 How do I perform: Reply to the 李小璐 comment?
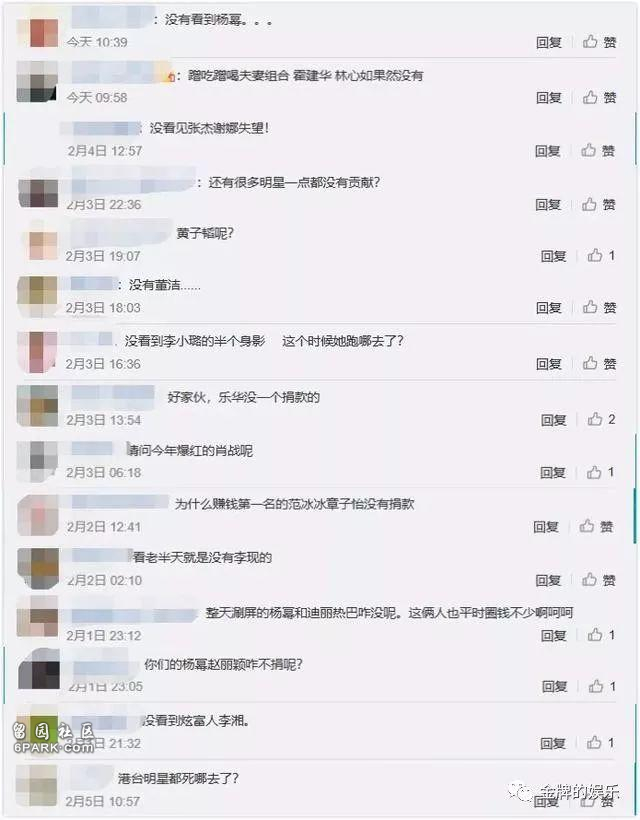(548, 363)
